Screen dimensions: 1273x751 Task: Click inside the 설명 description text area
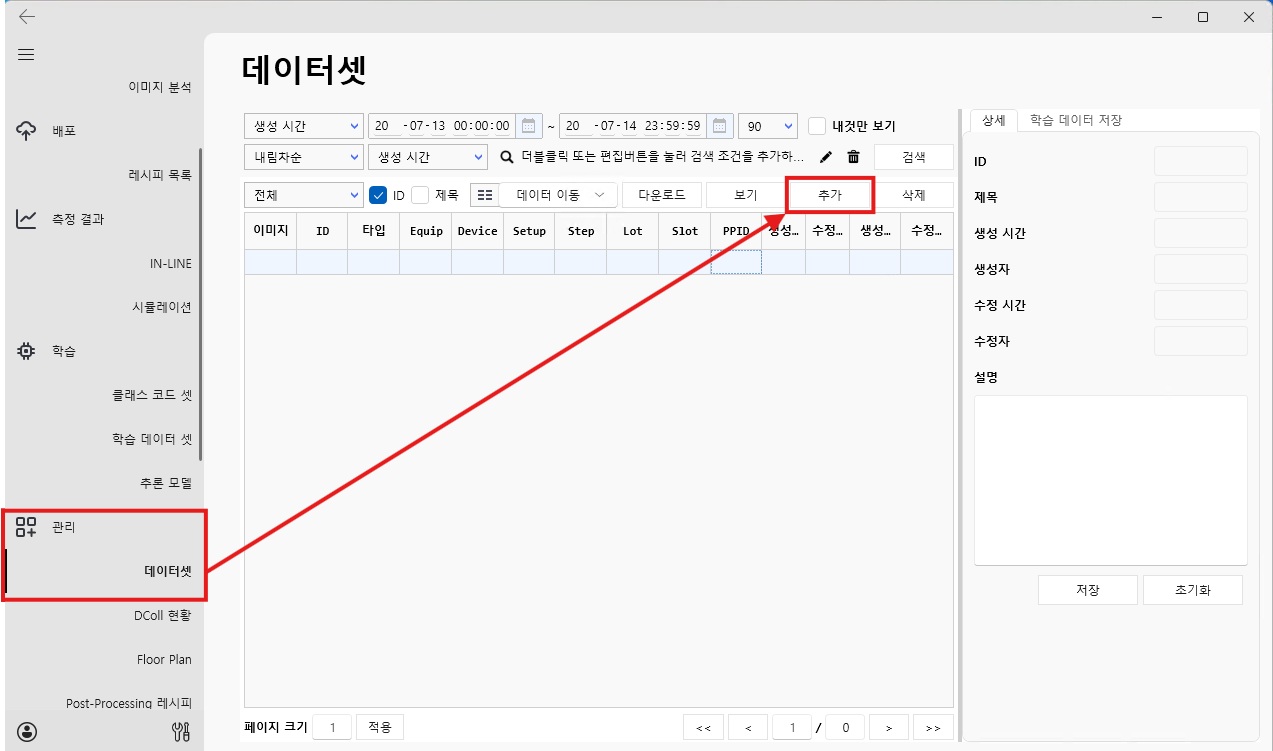point(1110,480)
